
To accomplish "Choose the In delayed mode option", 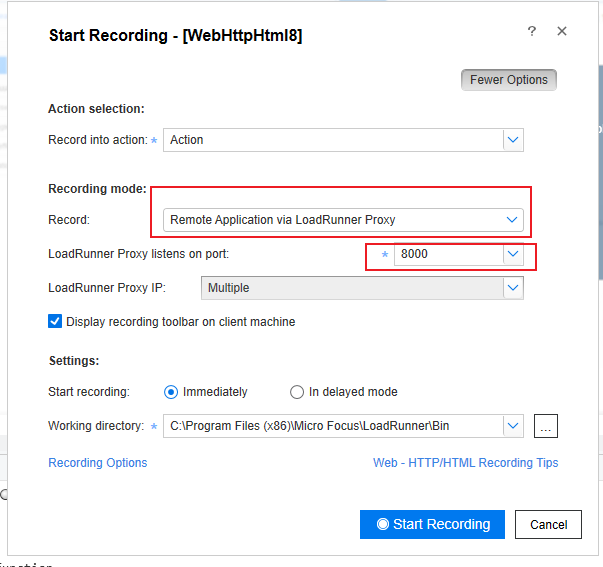I will [x=297, y=392].
